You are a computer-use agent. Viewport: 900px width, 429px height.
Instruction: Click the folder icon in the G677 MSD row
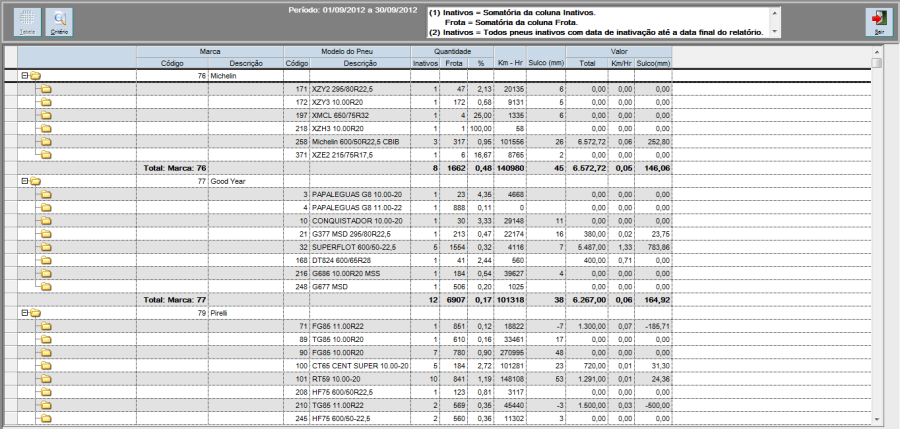coord(46,287)
